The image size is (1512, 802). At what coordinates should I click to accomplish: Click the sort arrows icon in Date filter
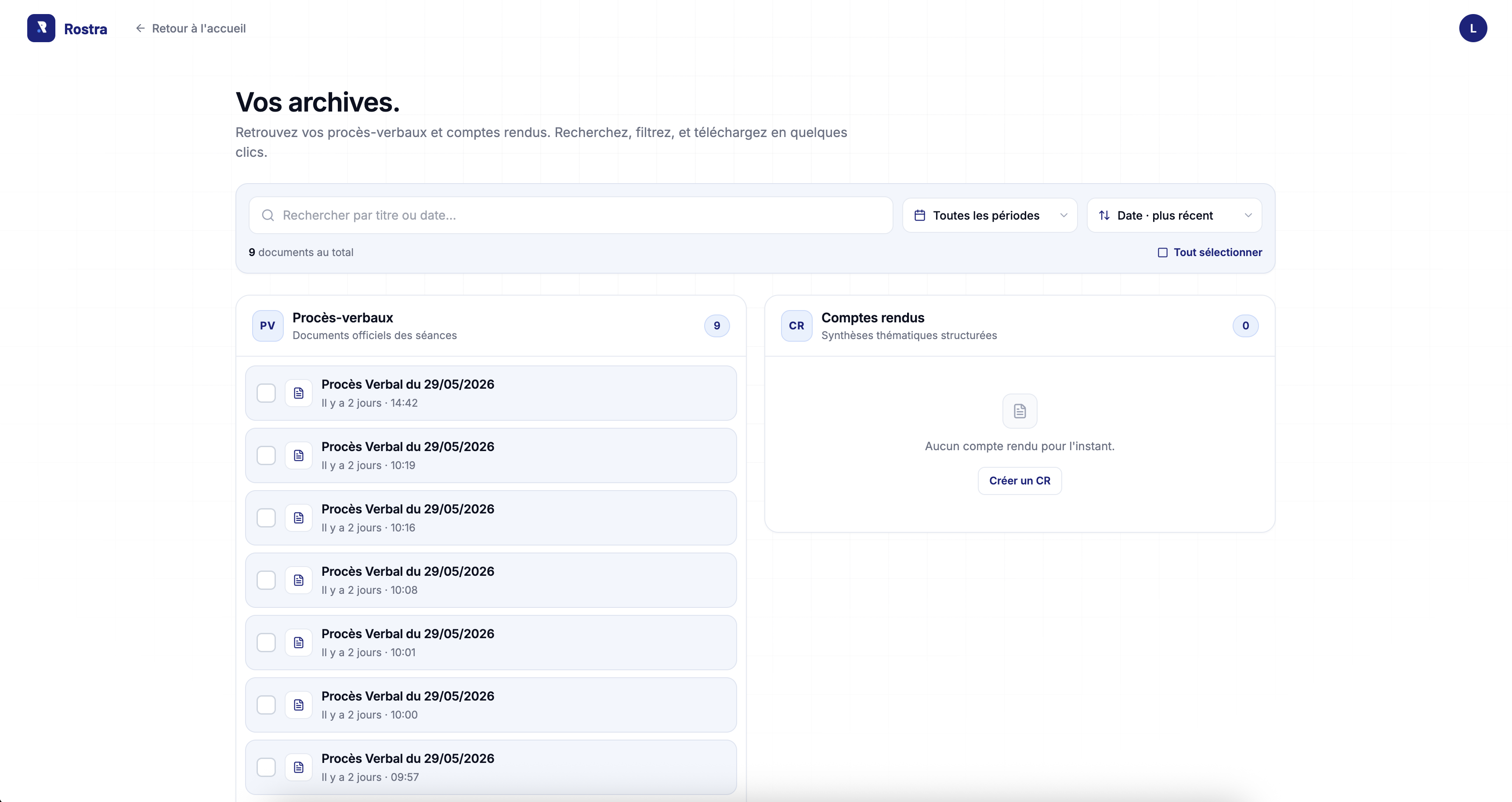pos(1104,215)
